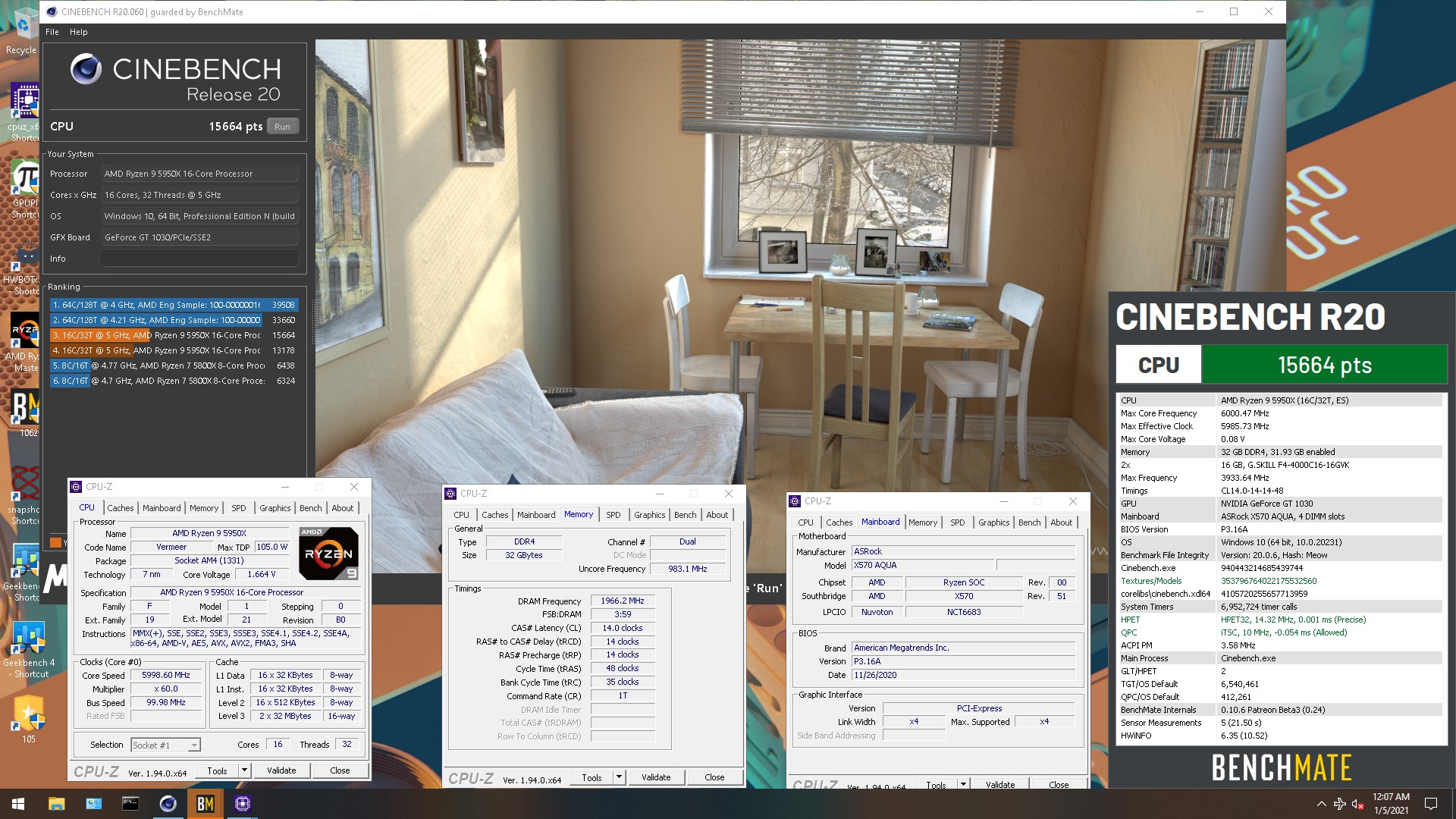Open SPD tab in Memory CPU-Z window
The width and height of the screenshot is (1456, 819).
pos(613,515)
